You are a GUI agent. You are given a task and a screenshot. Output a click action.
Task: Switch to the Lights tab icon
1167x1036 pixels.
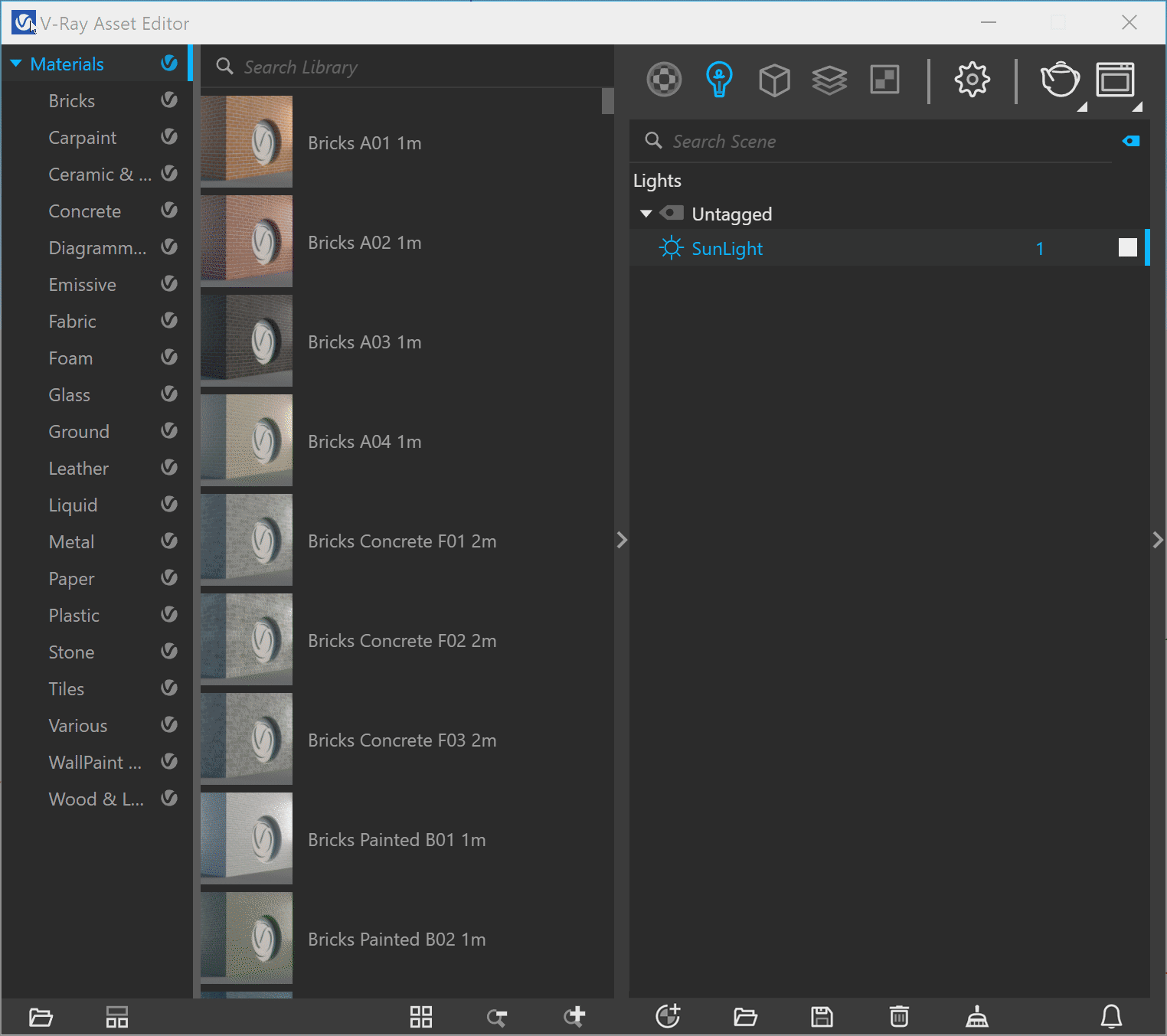tap(718, 80)
